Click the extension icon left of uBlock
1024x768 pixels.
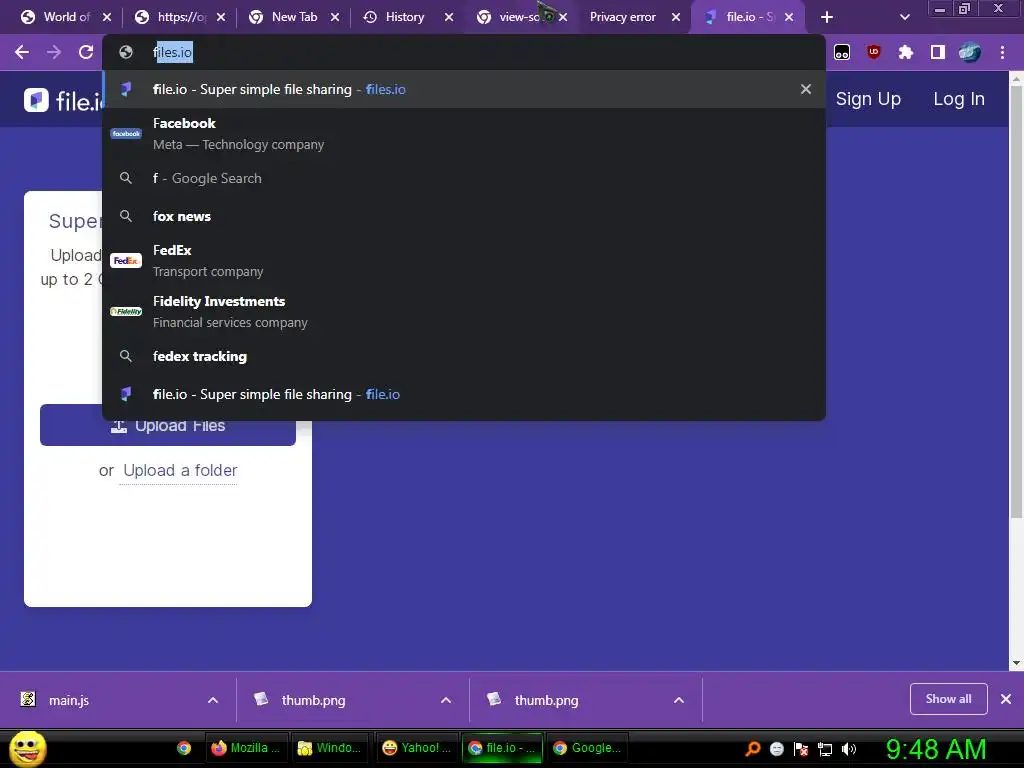[842, 52]
